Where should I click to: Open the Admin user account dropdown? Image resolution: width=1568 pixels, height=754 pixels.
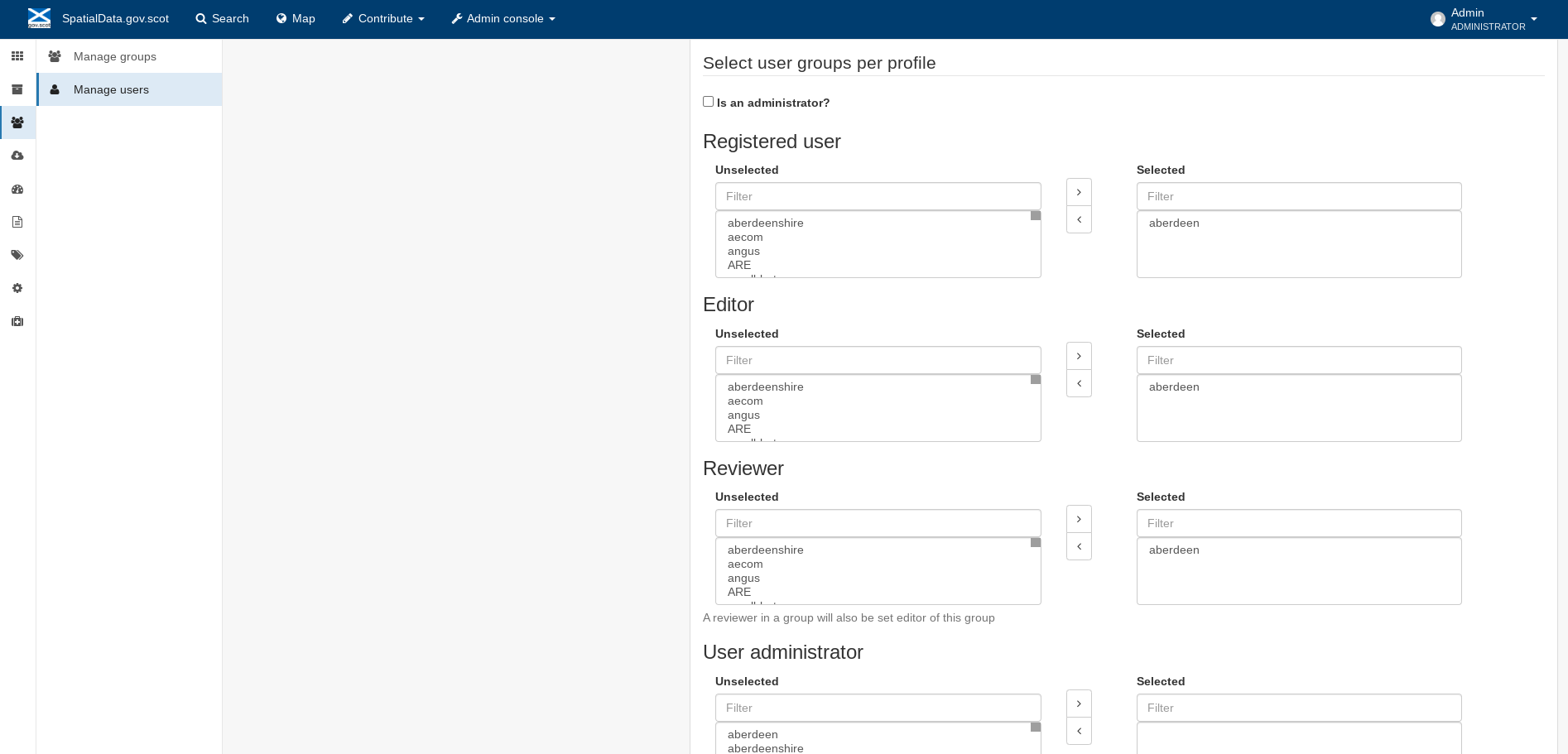[1484, 19]
